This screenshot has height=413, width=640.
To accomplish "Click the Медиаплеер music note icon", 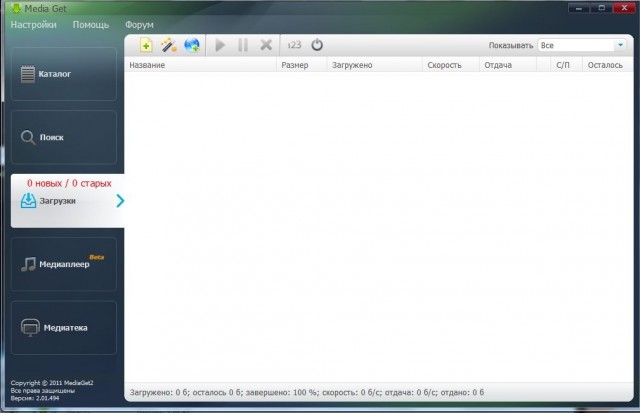I will coord(29,264).
